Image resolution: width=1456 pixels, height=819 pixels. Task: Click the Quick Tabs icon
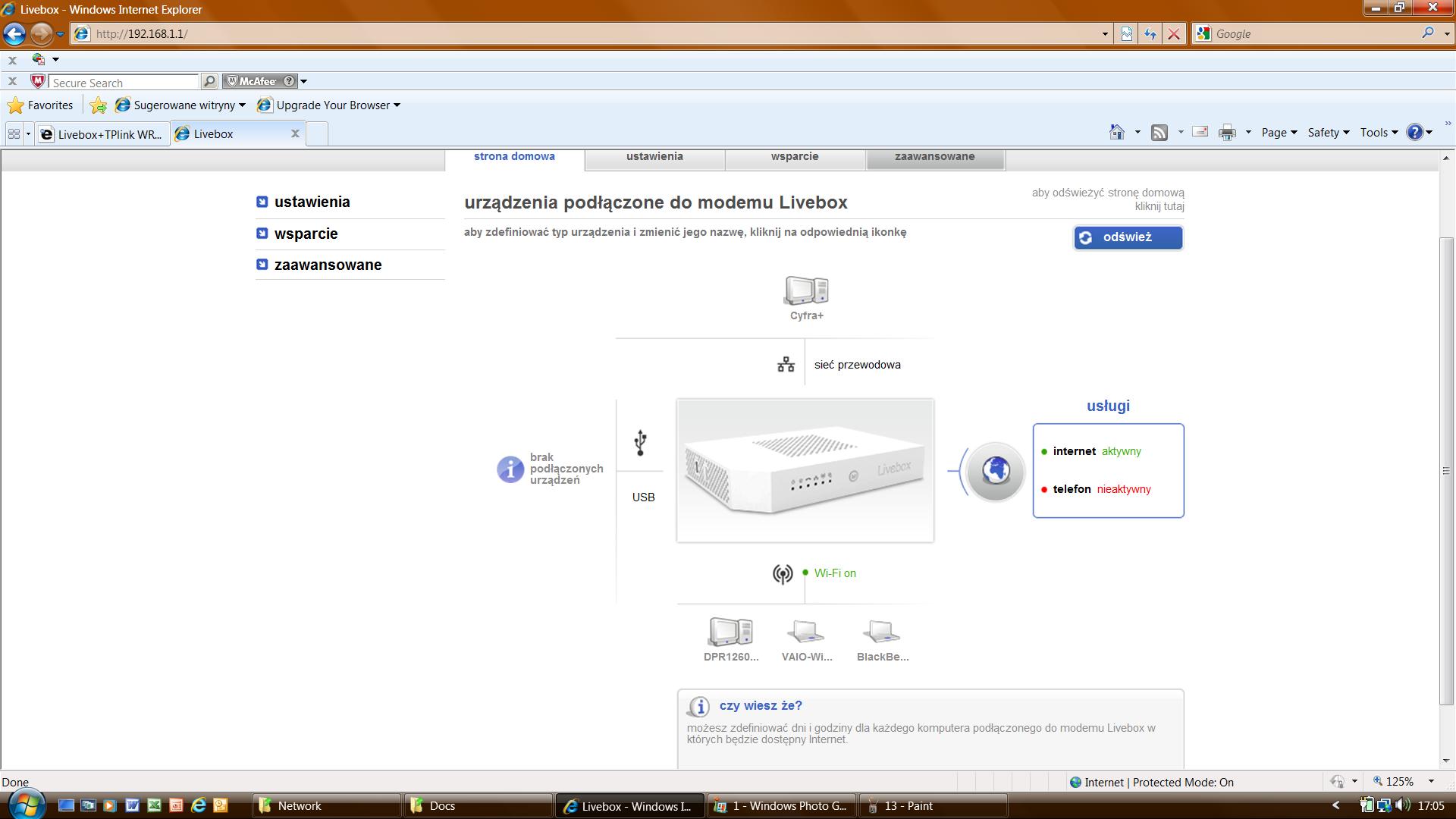[x=14, y=134]
